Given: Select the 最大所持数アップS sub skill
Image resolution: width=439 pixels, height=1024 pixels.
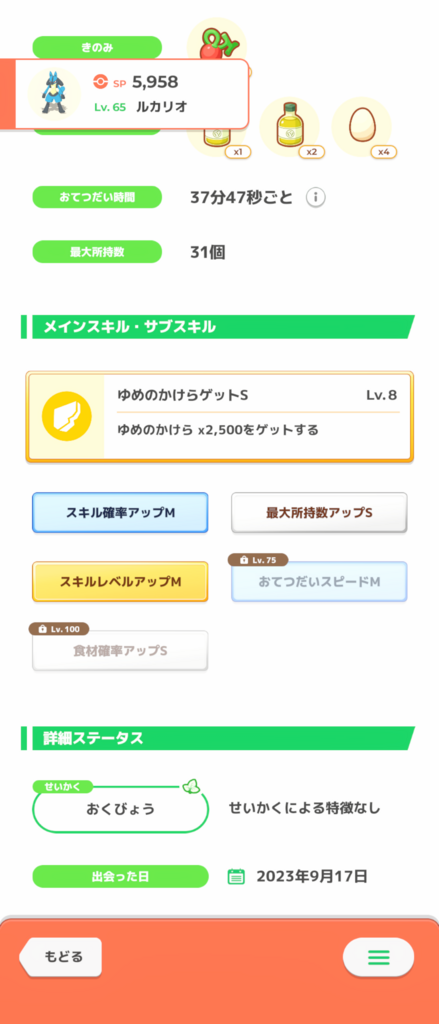Looking at the screenshot, I should 319,513.
